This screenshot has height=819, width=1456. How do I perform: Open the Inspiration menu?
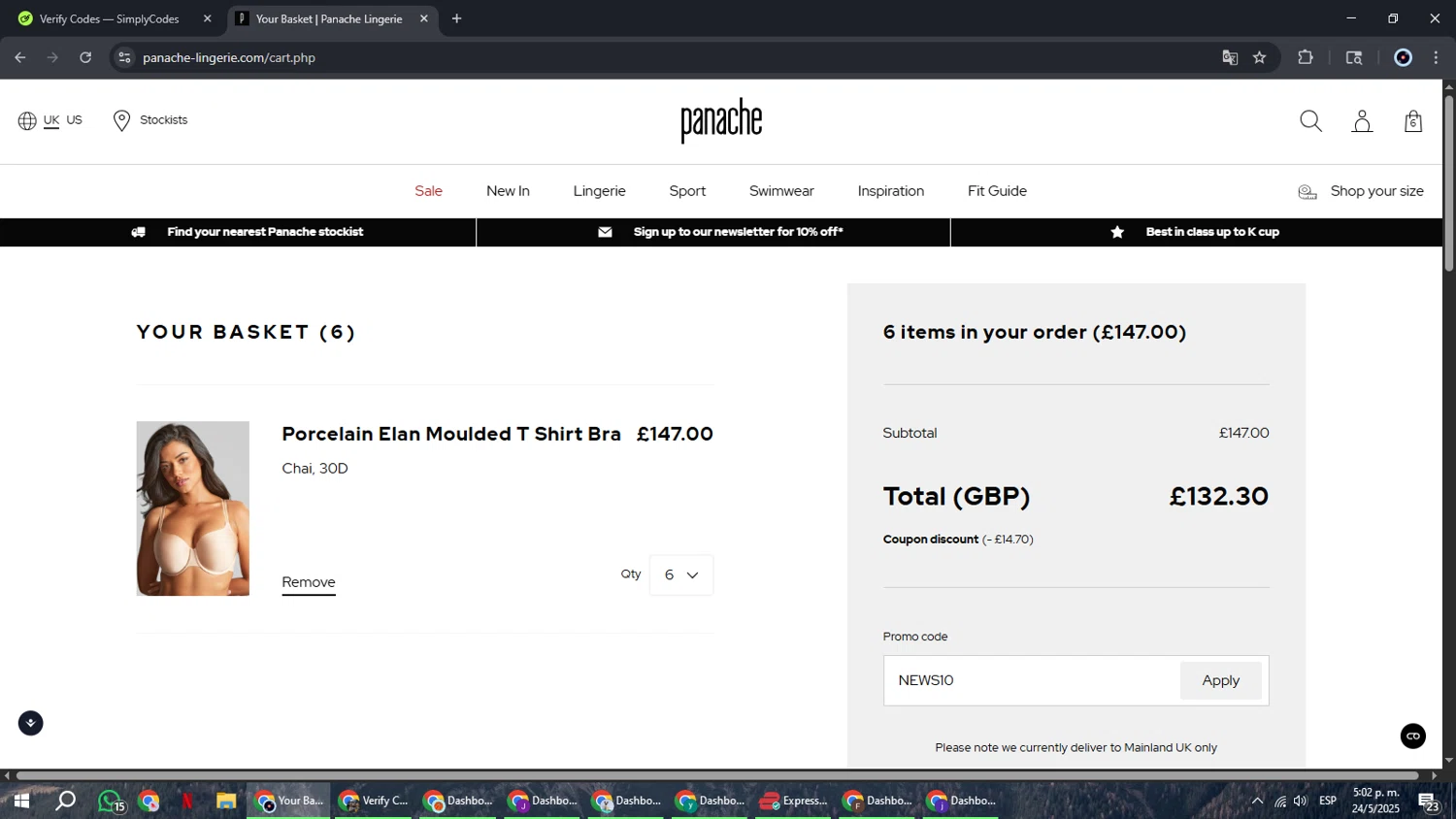[x=891, y=191]
